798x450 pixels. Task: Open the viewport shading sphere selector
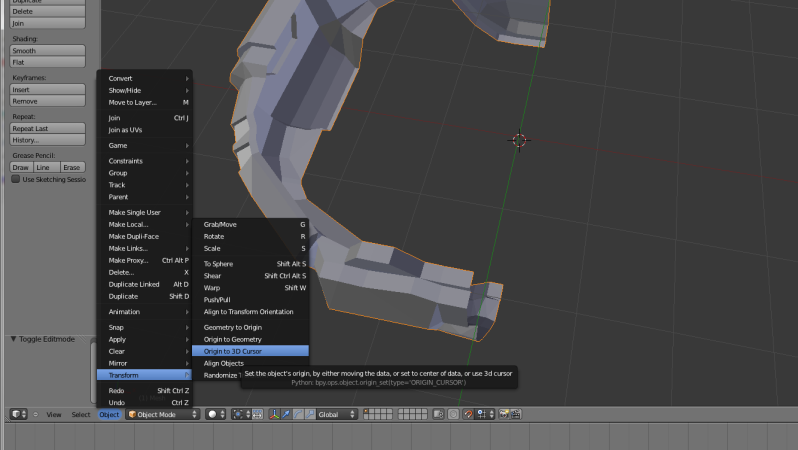click(216, 414)
